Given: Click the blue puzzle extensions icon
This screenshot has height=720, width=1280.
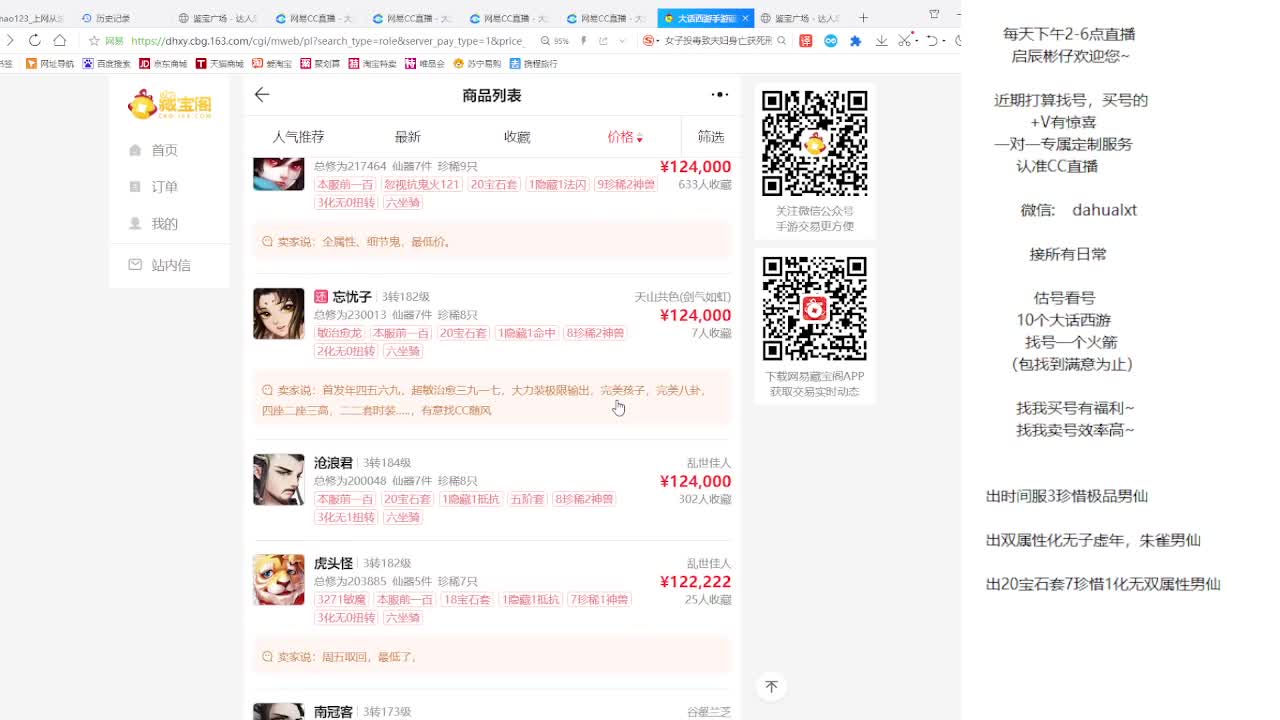Looking at the screenshot, I should tap(856, 41).
